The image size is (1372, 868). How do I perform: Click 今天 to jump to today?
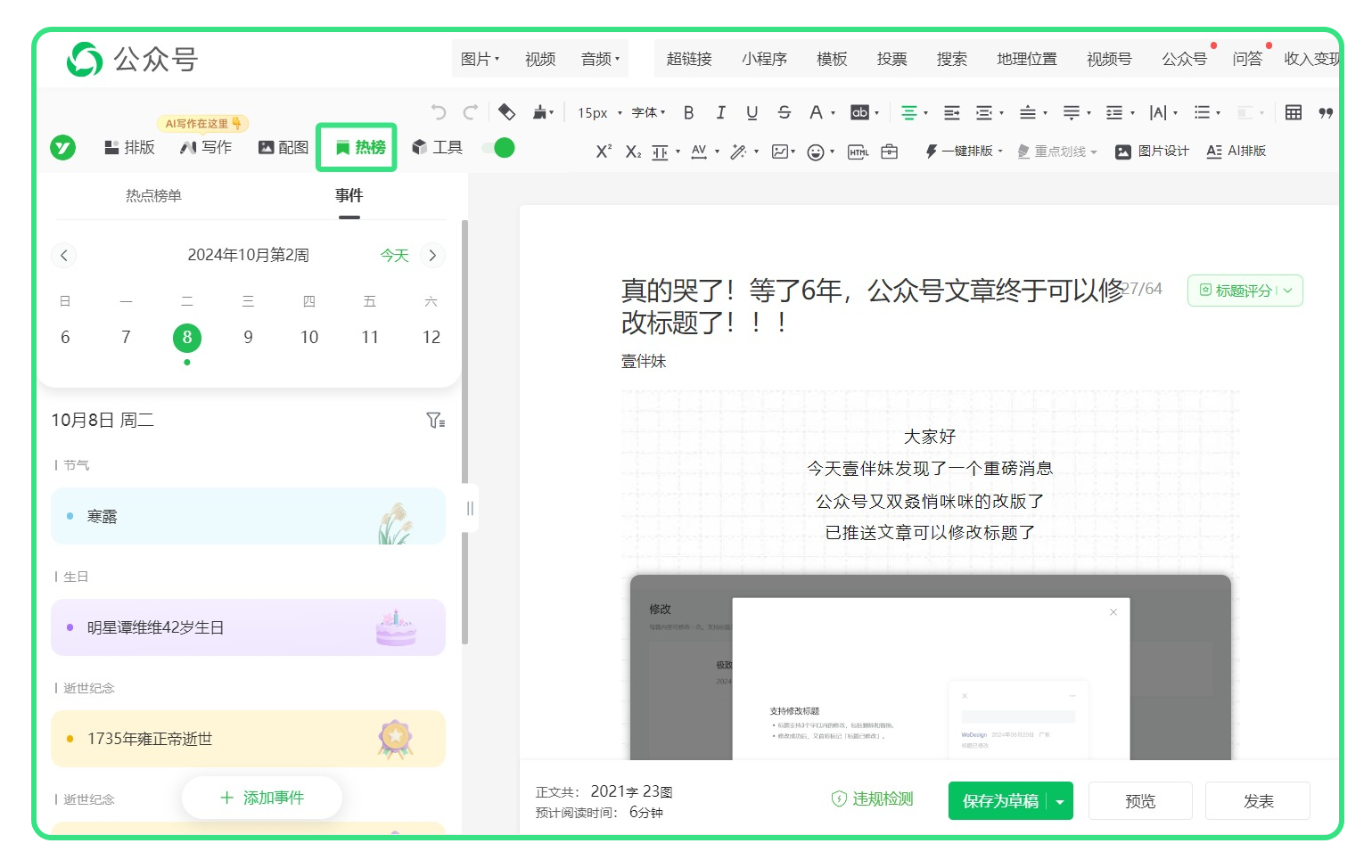tap(394, 256)
